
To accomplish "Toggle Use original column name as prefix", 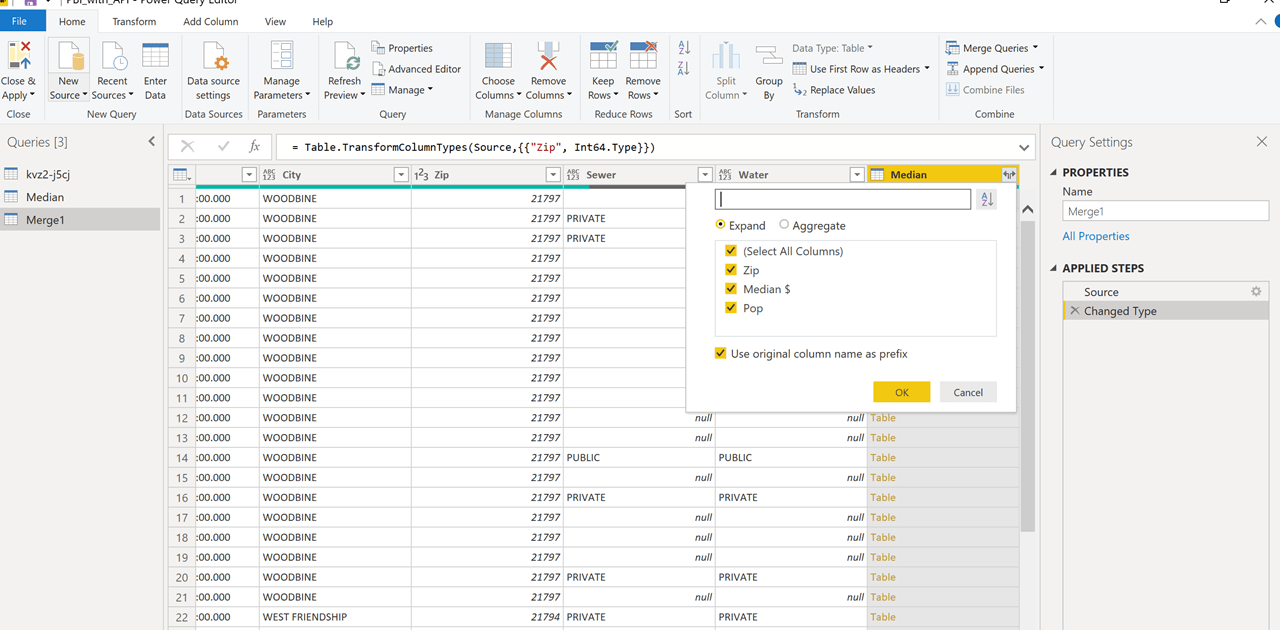I will [x=720, y=354].
